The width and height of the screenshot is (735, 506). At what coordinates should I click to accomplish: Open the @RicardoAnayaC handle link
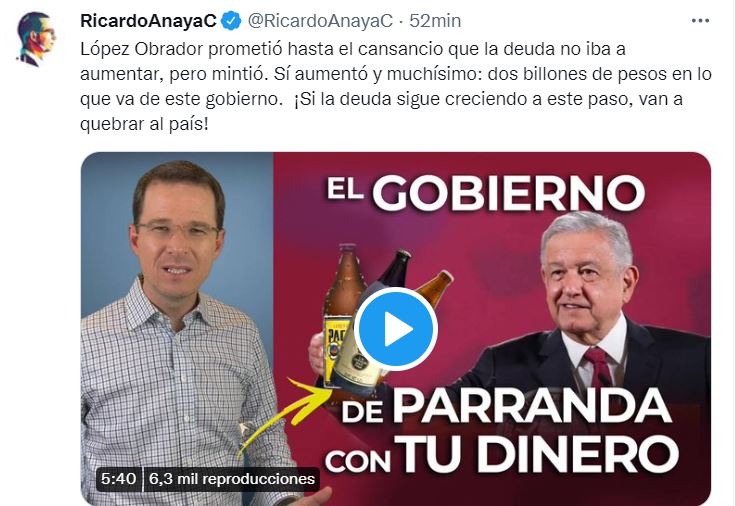[320, 21]
